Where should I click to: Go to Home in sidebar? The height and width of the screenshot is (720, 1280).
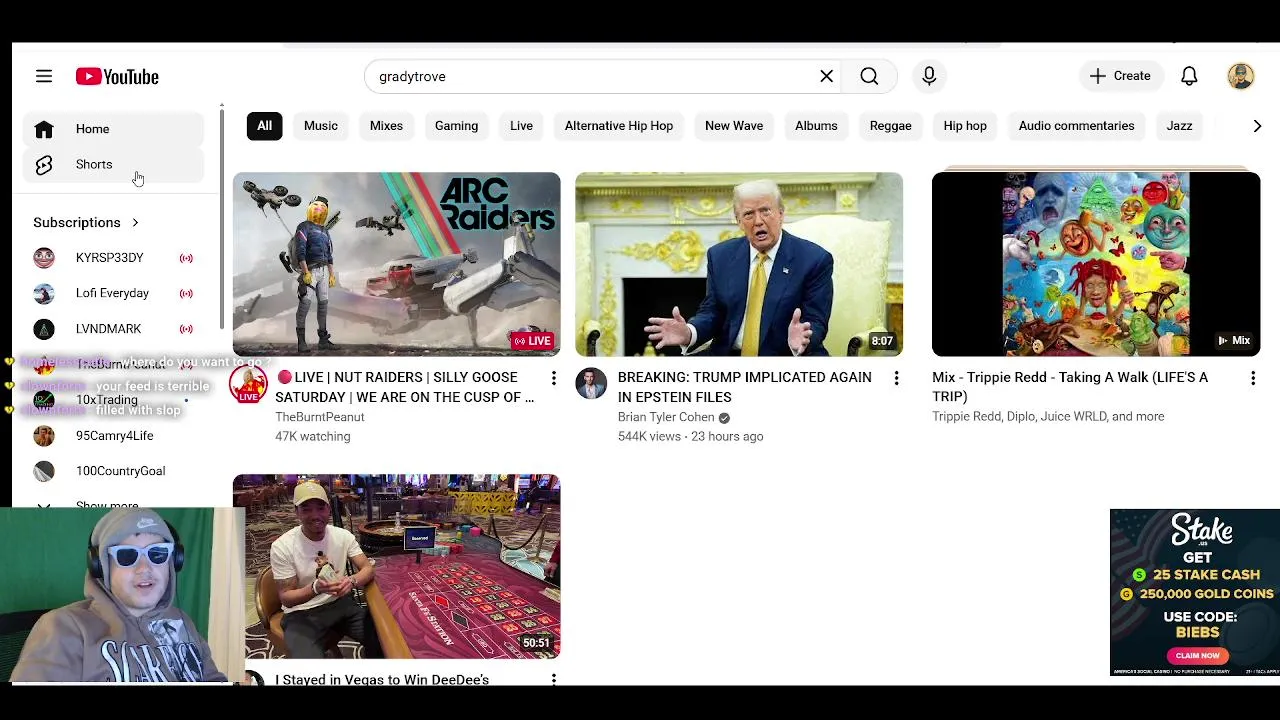113,129
